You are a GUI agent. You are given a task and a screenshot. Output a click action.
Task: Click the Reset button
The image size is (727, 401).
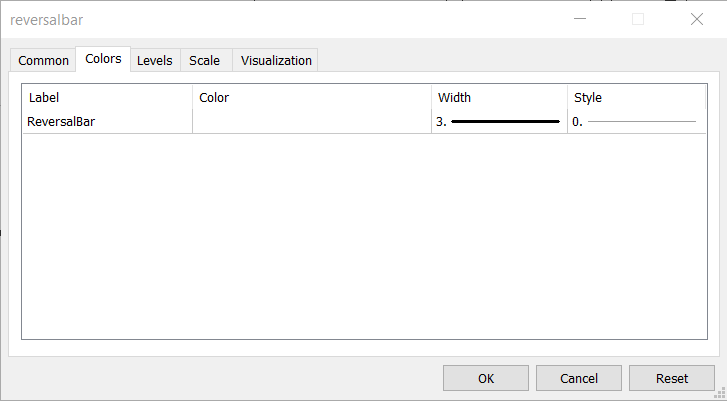tap(671, 378)
